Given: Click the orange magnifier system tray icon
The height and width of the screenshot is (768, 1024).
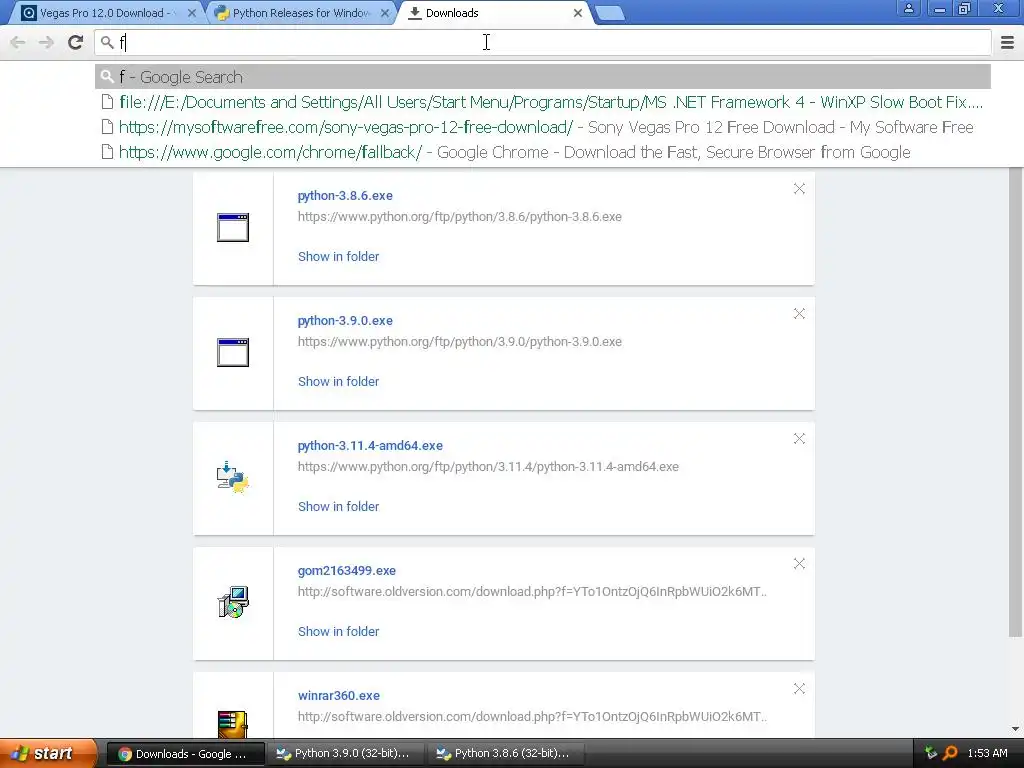Looking at the screenshot, I should point(950,754).
